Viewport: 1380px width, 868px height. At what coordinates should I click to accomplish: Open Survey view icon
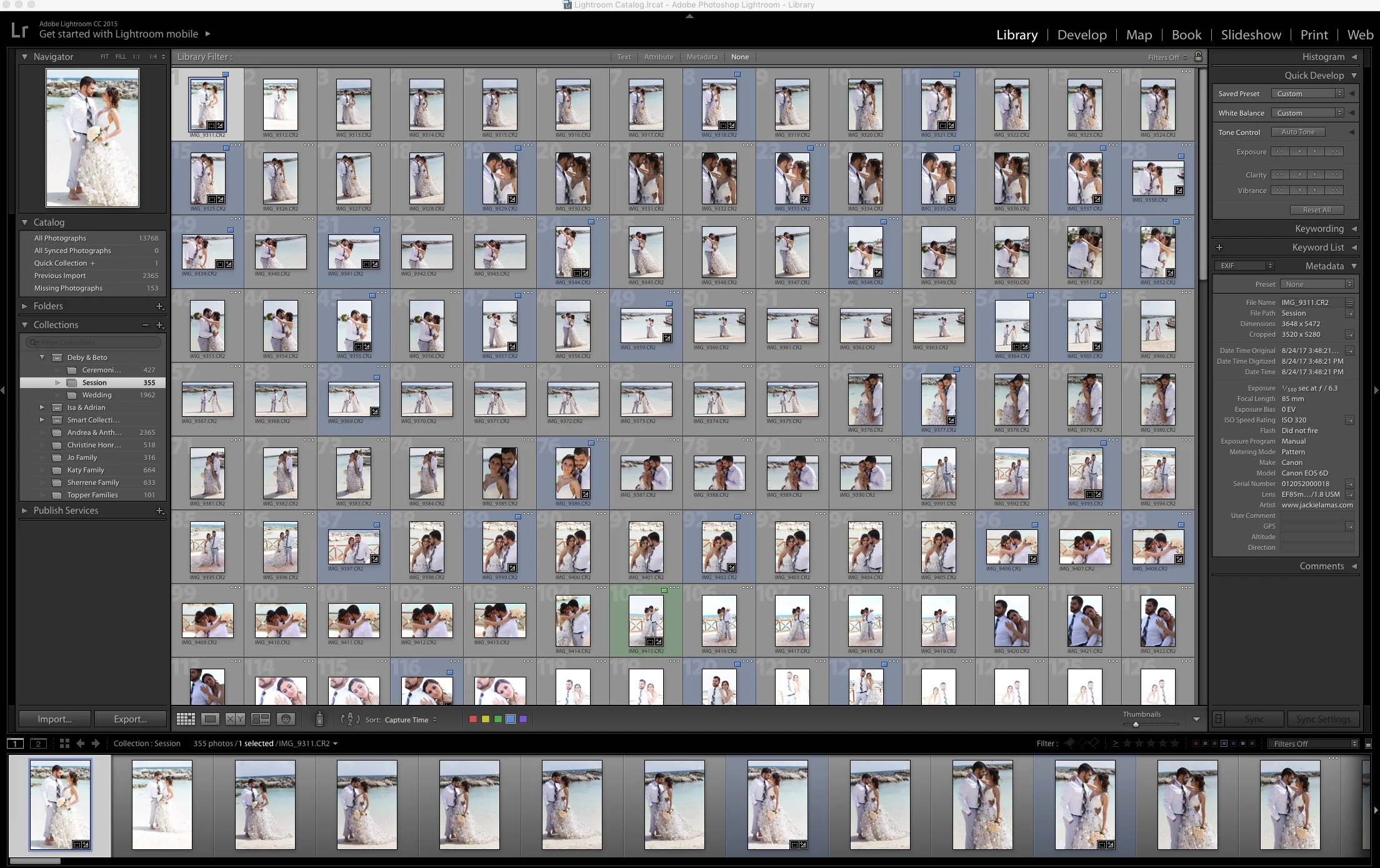click(x=260, y=719)
